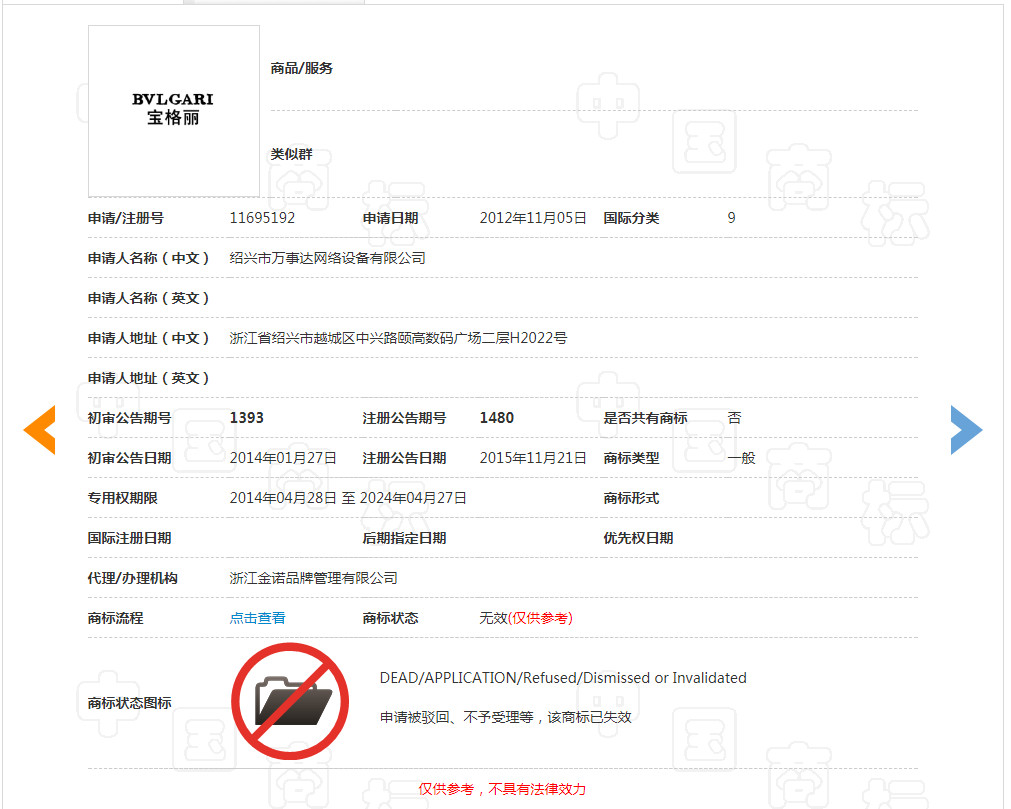Select international class value 9

tap(731, 218)
